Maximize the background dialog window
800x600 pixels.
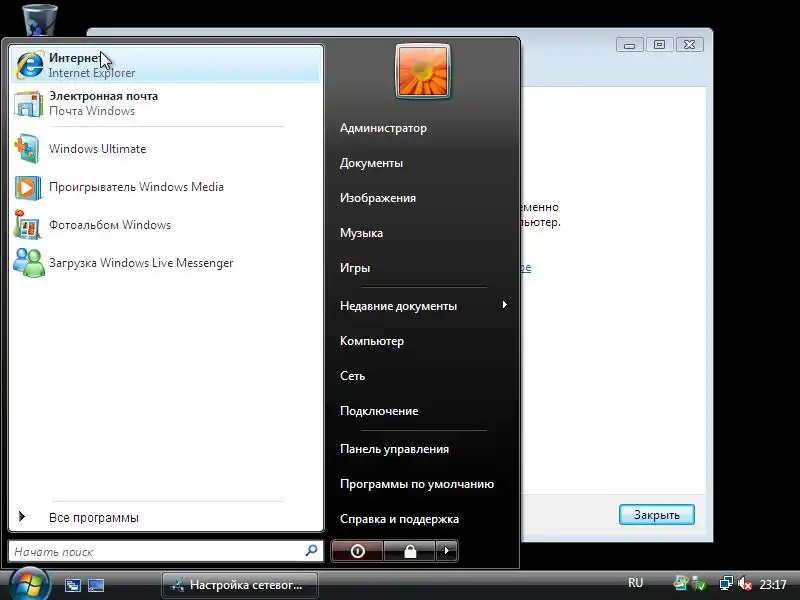[659, 45]
